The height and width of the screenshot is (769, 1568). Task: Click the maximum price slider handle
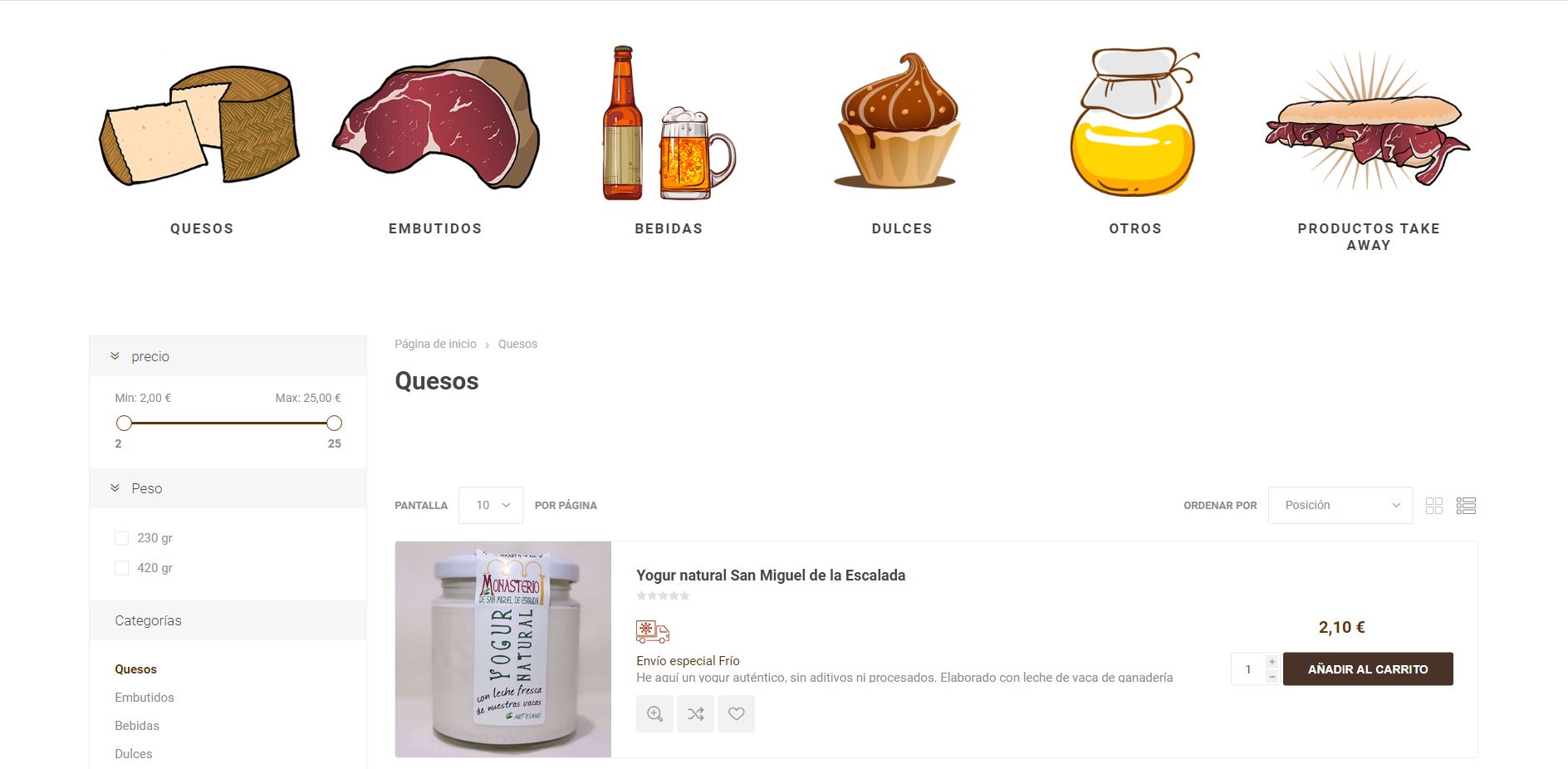pos(334,423)
